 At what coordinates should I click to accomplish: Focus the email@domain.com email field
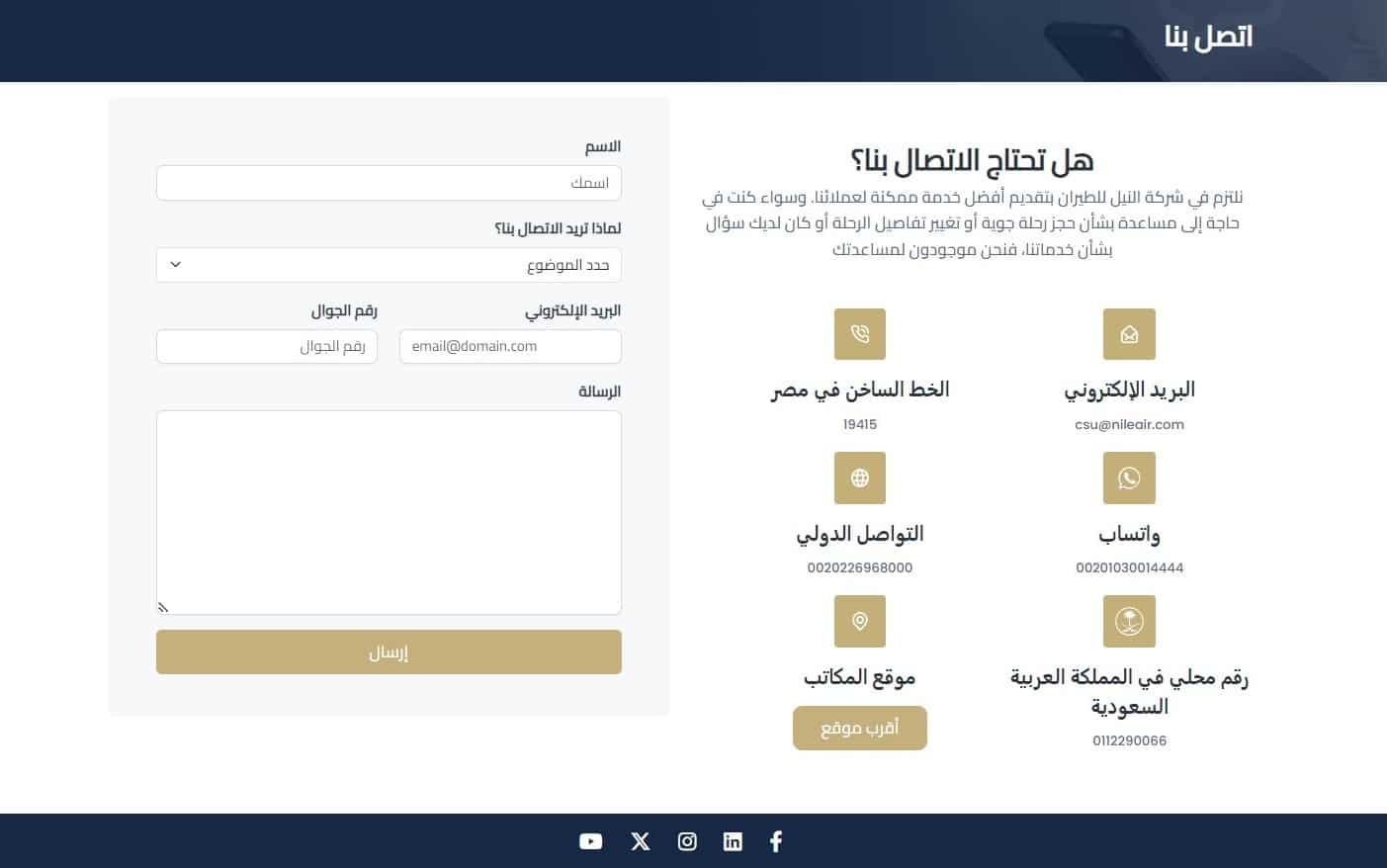(510, 346)
